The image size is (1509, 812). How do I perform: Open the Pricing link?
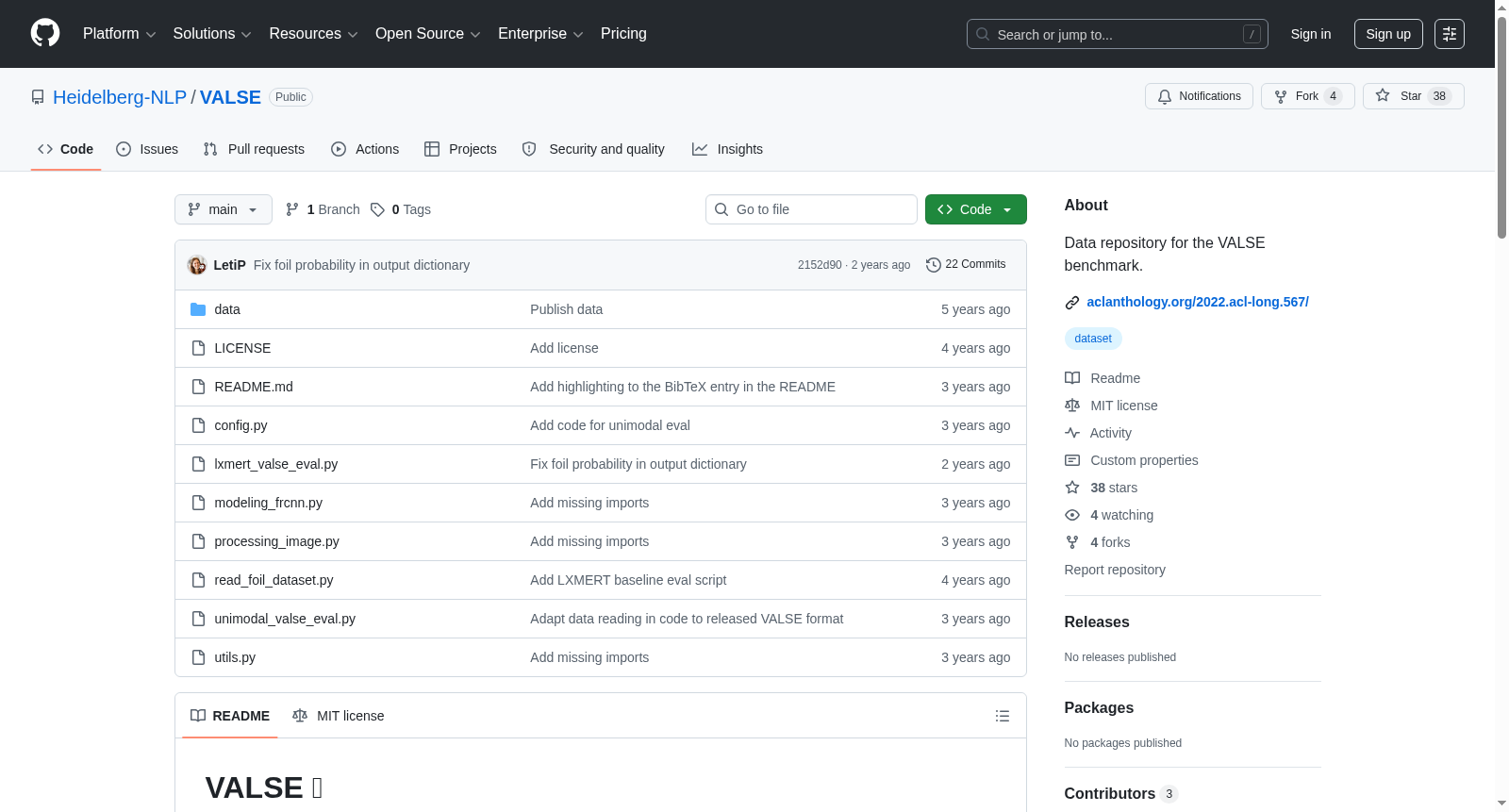pos(623,34)
